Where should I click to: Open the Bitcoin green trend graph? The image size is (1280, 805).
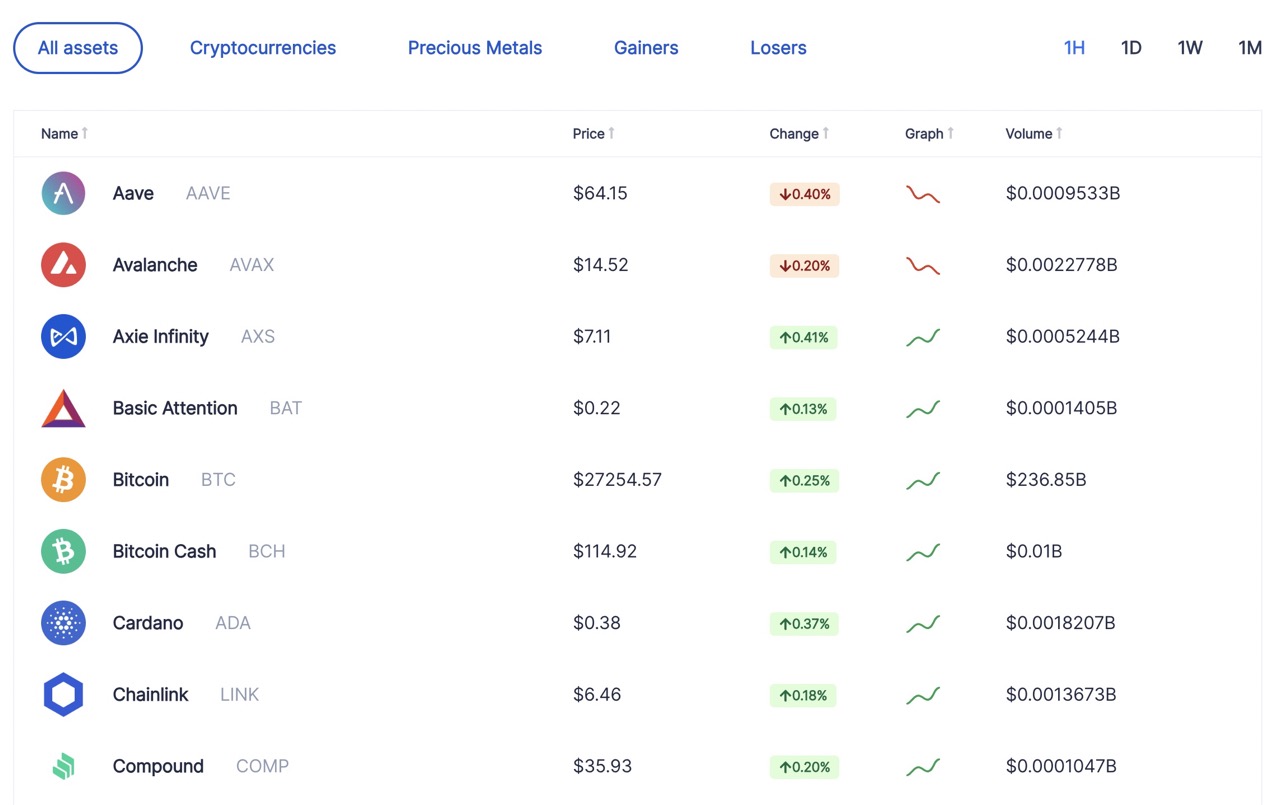point(923,481)
